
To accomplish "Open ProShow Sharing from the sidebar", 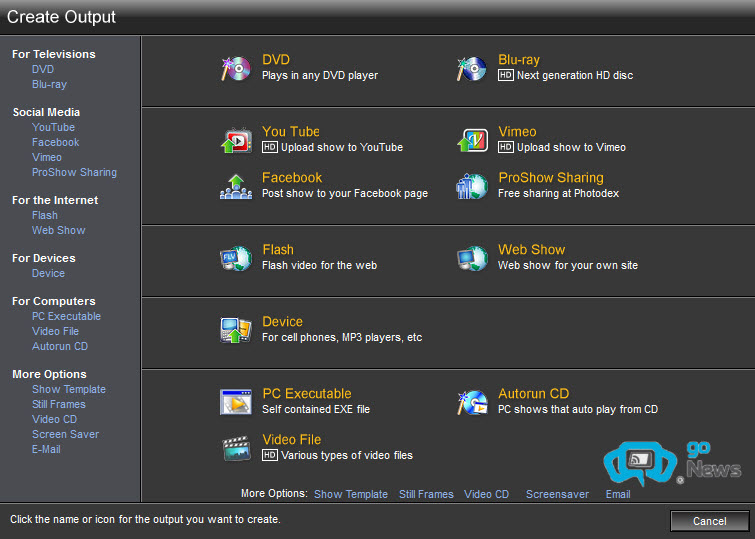I will tap(74, 172).
